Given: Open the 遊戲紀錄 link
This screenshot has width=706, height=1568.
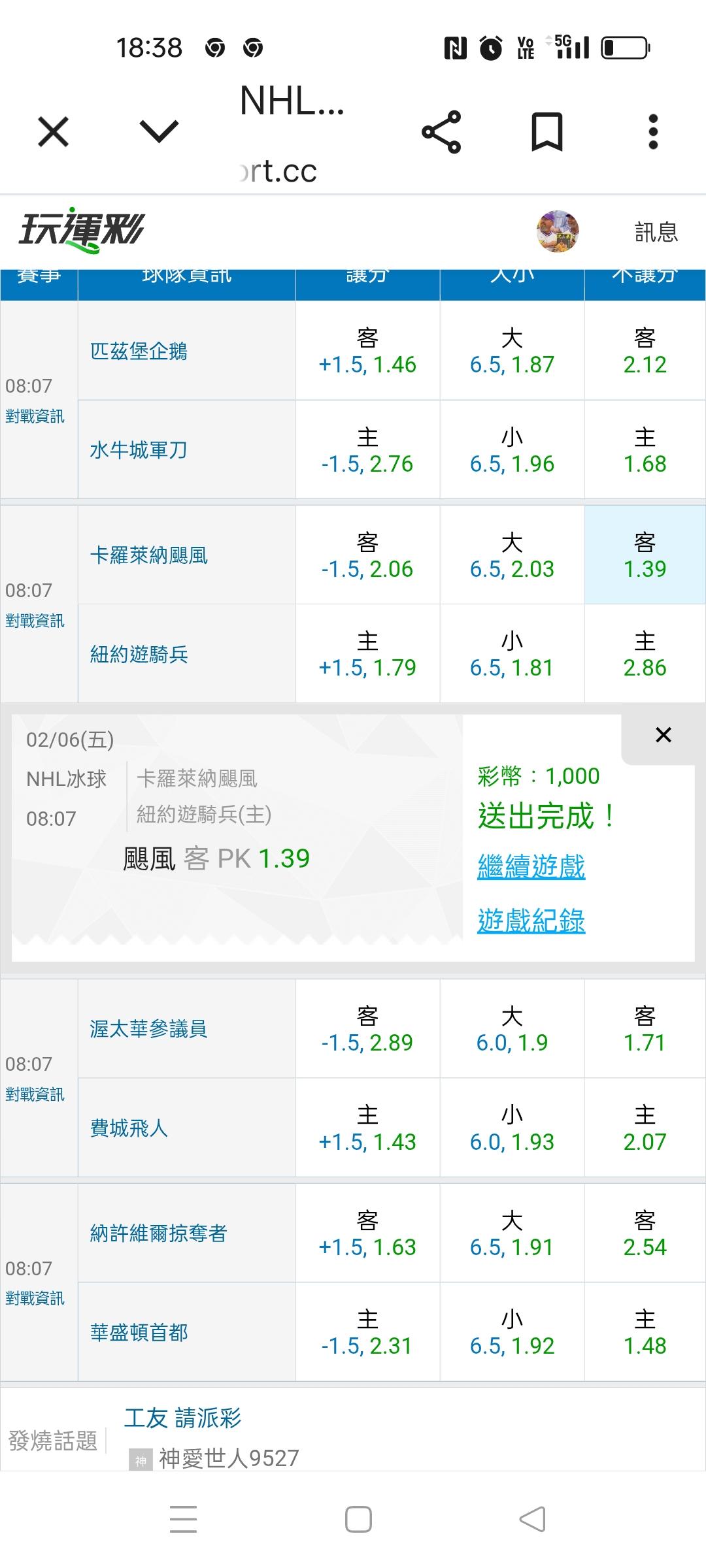Looking at the screenshot, I should coord(531,921).
